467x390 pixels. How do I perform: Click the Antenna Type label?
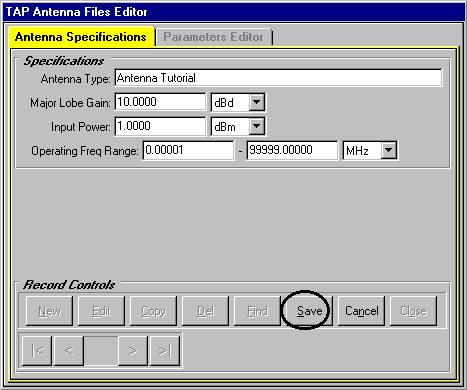(x=75, y=79)
